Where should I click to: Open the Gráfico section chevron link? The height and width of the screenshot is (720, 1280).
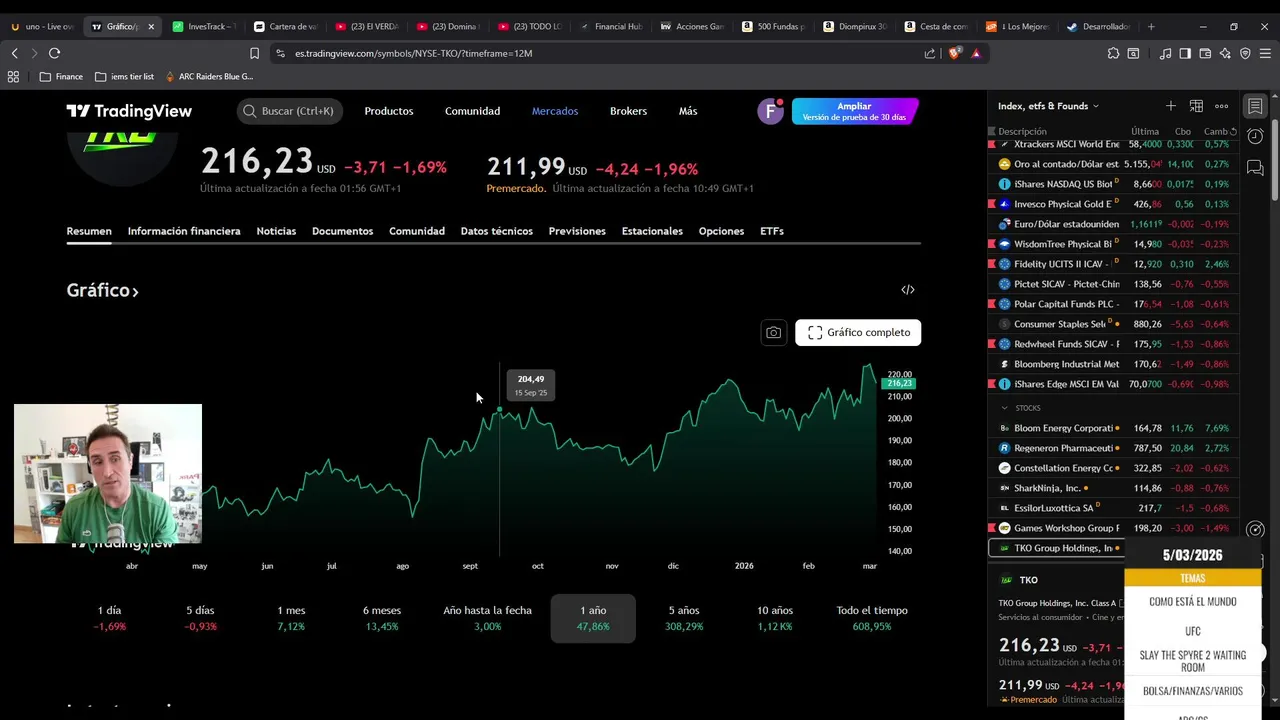[x=102, y=290]
